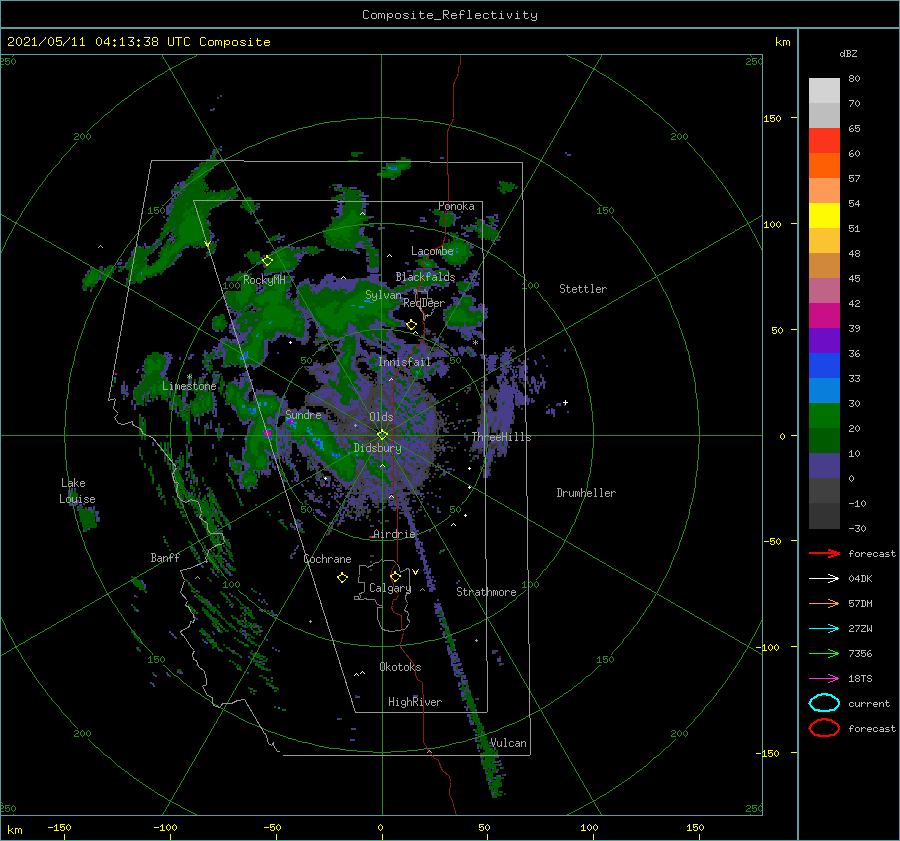Click the dBZ legend heading

coord(848,53)
